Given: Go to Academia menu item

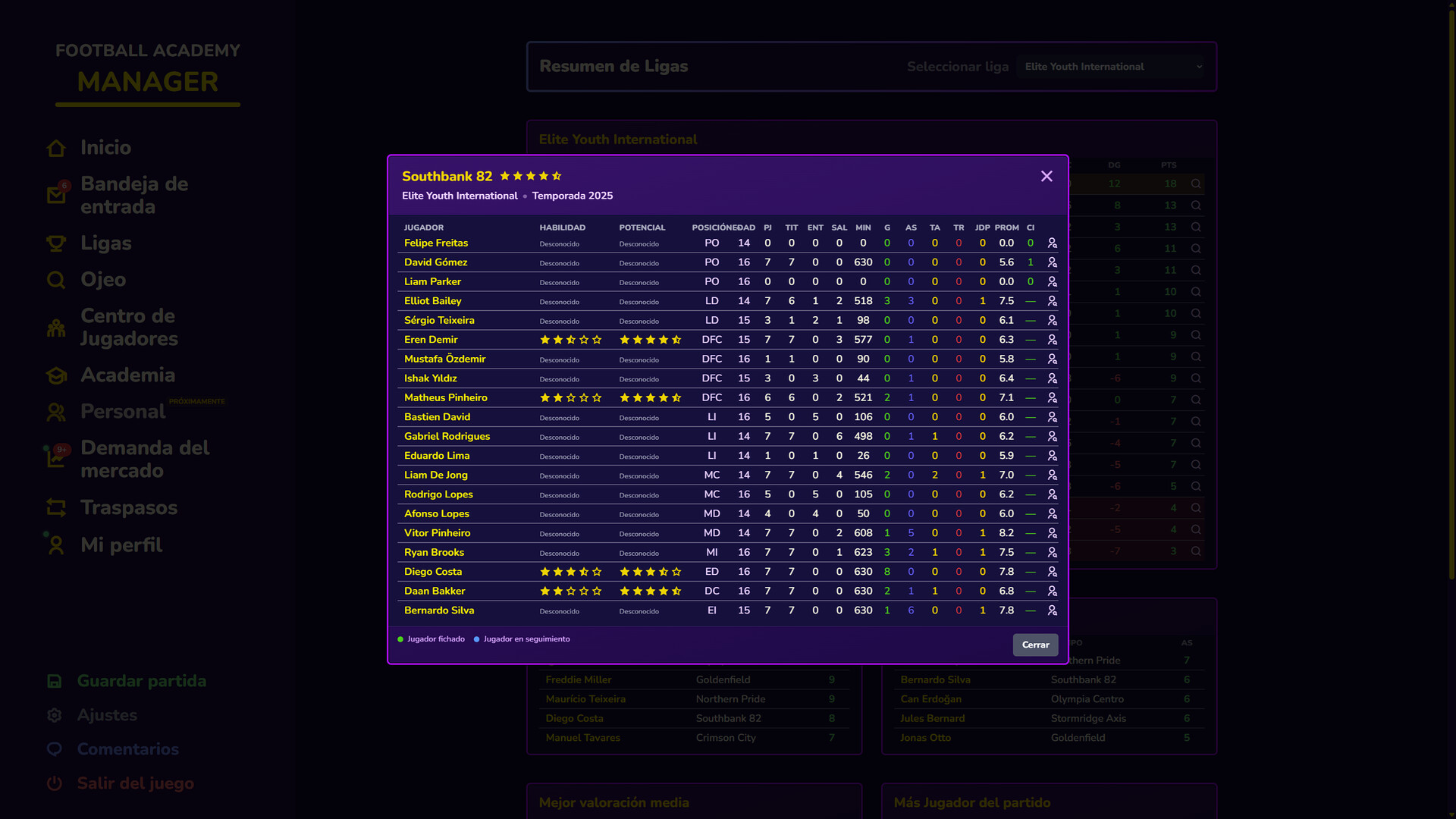Looking at the screenshot, I should click(x=127, y=375).
